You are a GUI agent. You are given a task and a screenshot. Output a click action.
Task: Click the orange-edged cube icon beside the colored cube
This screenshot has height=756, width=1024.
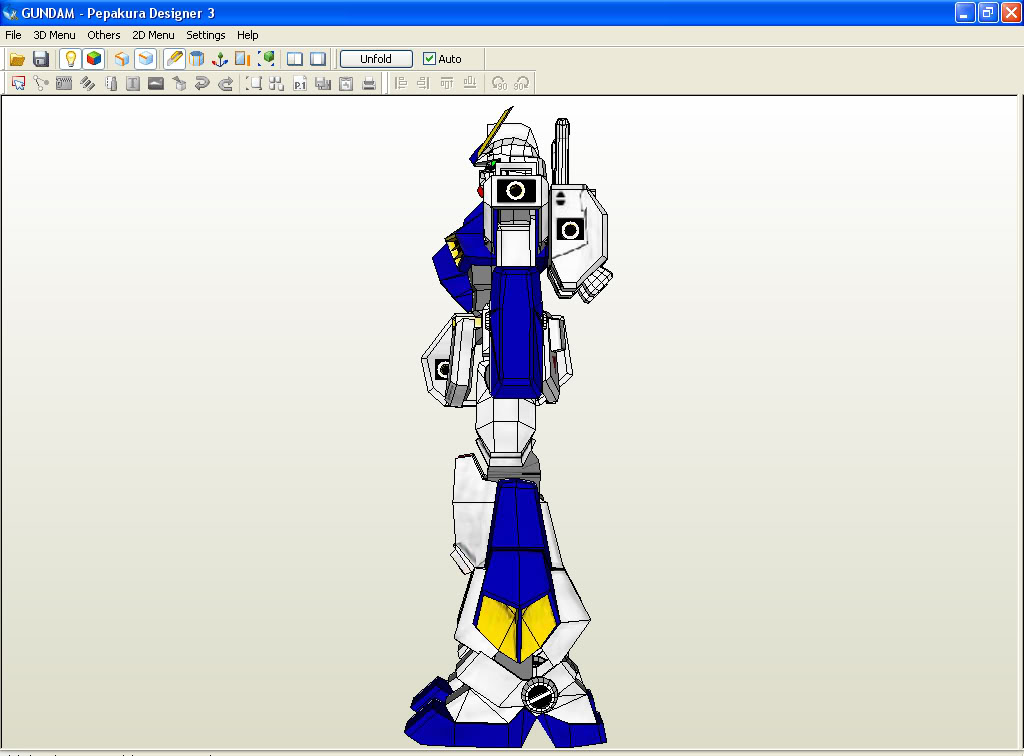122,59
